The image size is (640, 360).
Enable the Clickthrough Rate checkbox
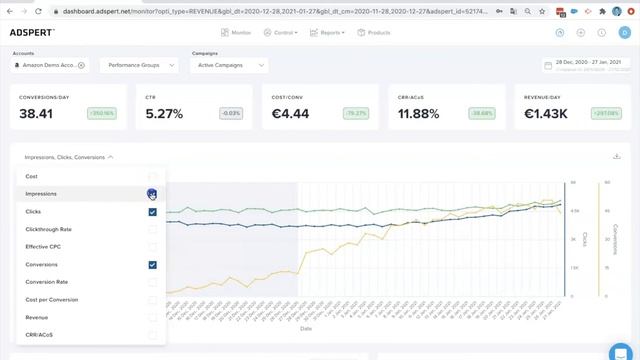click(152, 229)
